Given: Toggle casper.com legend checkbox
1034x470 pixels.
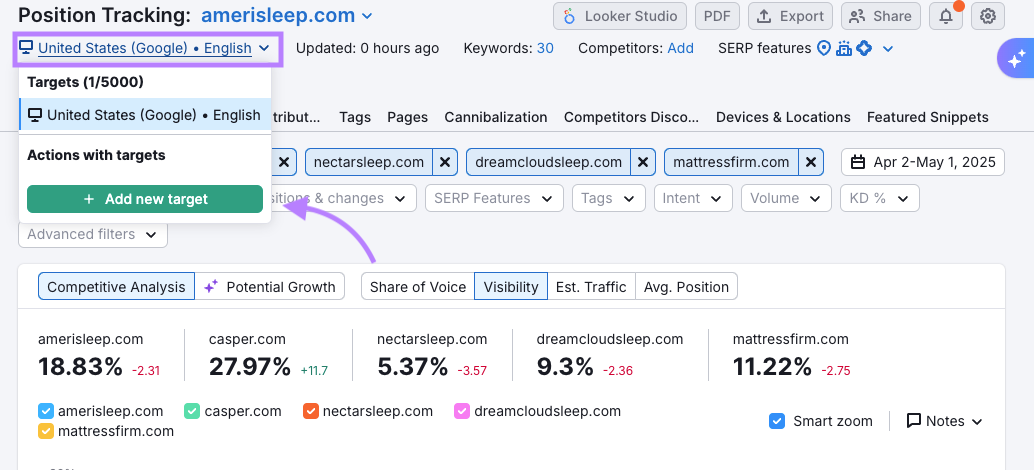Looking at the screenshot, I should click(x=193, y=411).
